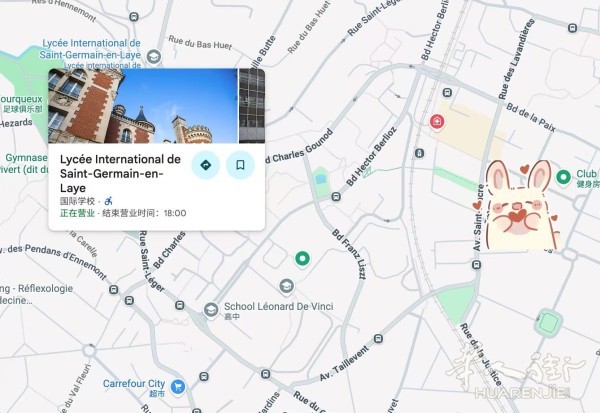This screenshot has height=413, width=600.
Task: Select the bus stop just above hospital pin
Action: (447, 93)
